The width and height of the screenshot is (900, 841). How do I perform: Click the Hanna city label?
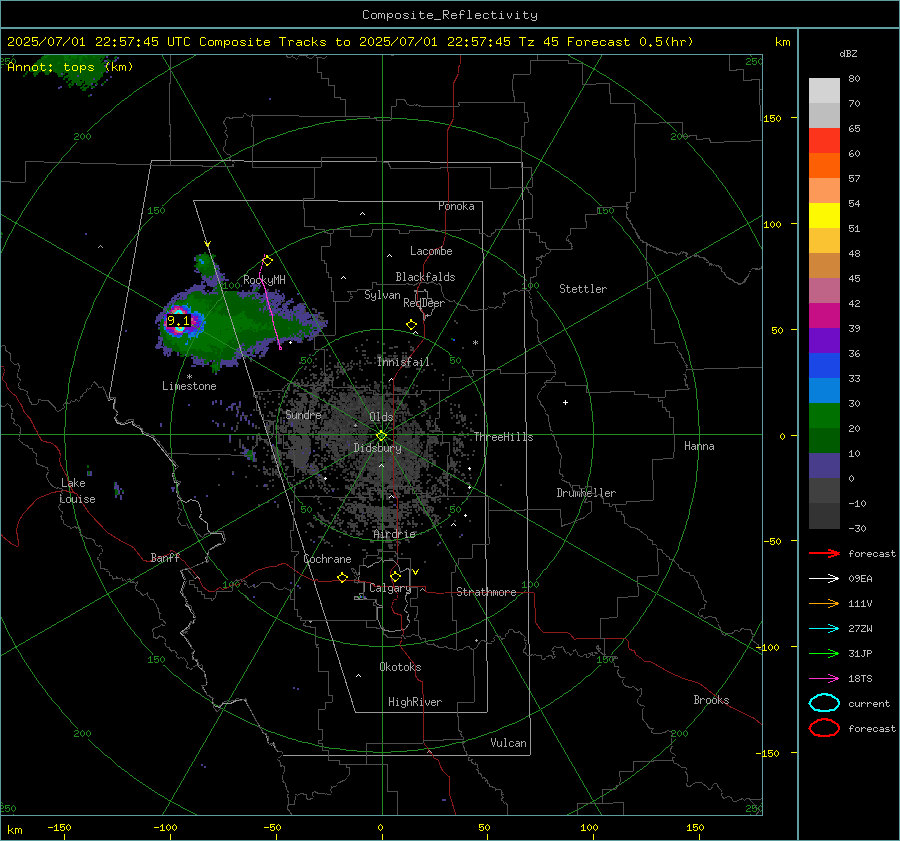tap(699, 446)
